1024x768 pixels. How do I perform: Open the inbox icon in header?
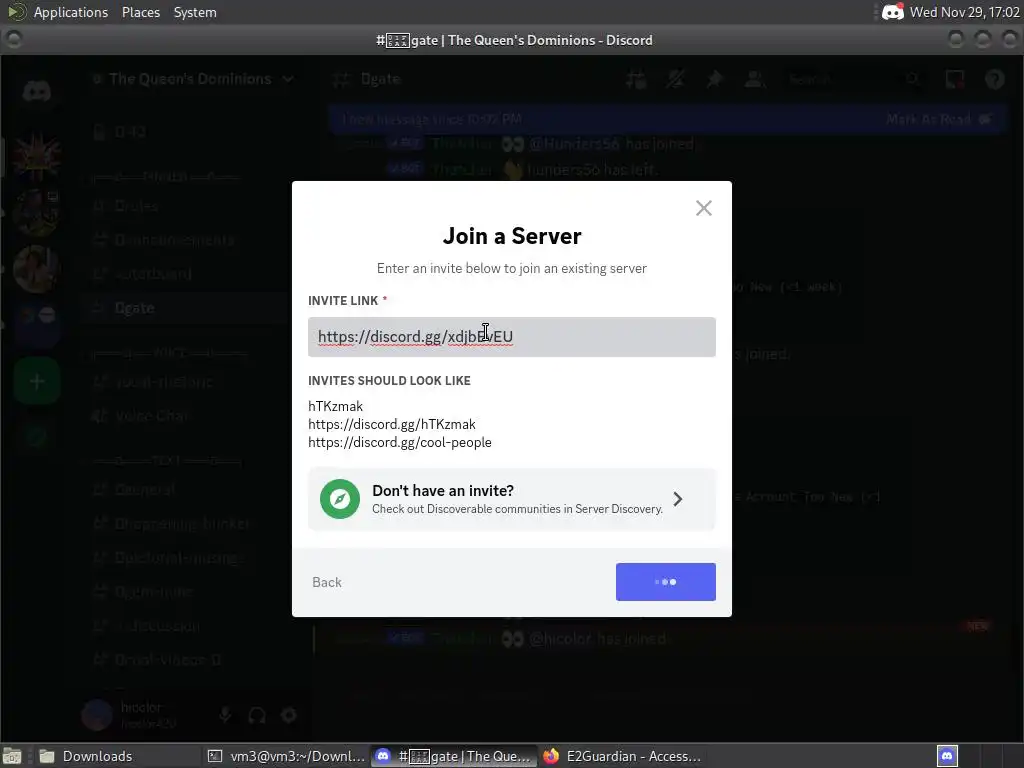coord(955,80)
